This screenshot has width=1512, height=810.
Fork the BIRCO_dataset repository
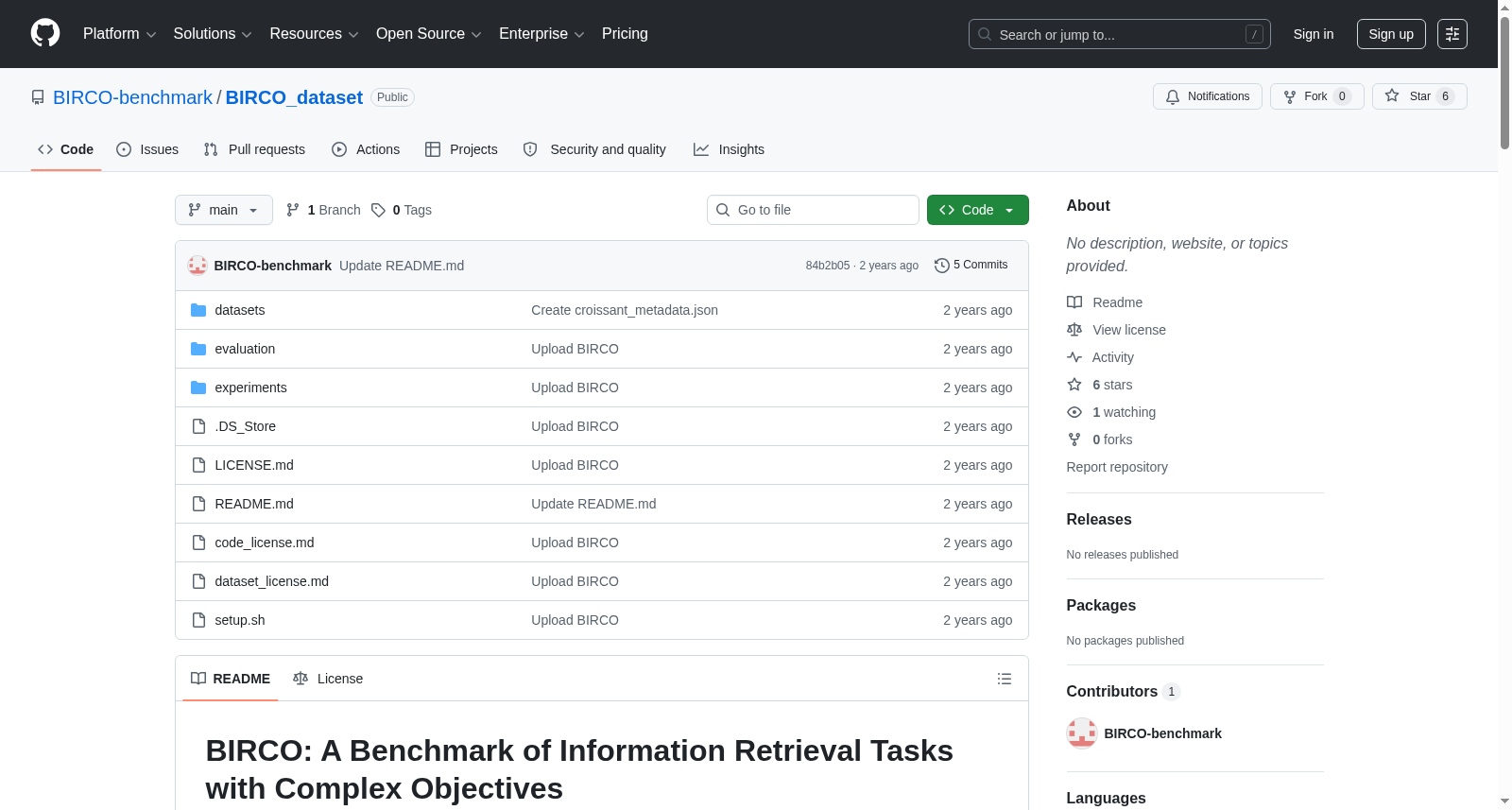coord(1316,96)
